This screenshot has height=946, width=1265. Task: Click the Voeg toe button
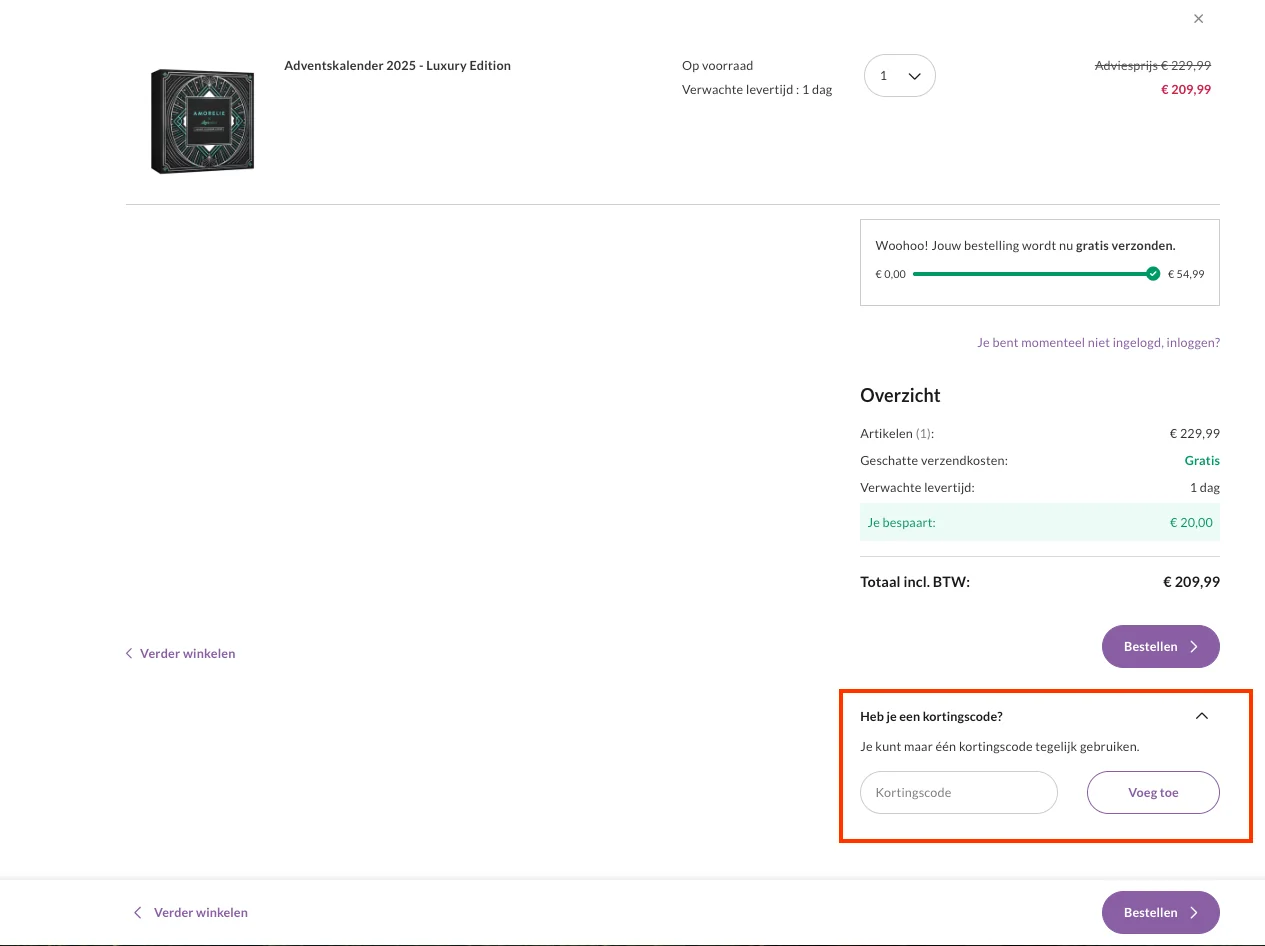click(x=1152, y=793)
